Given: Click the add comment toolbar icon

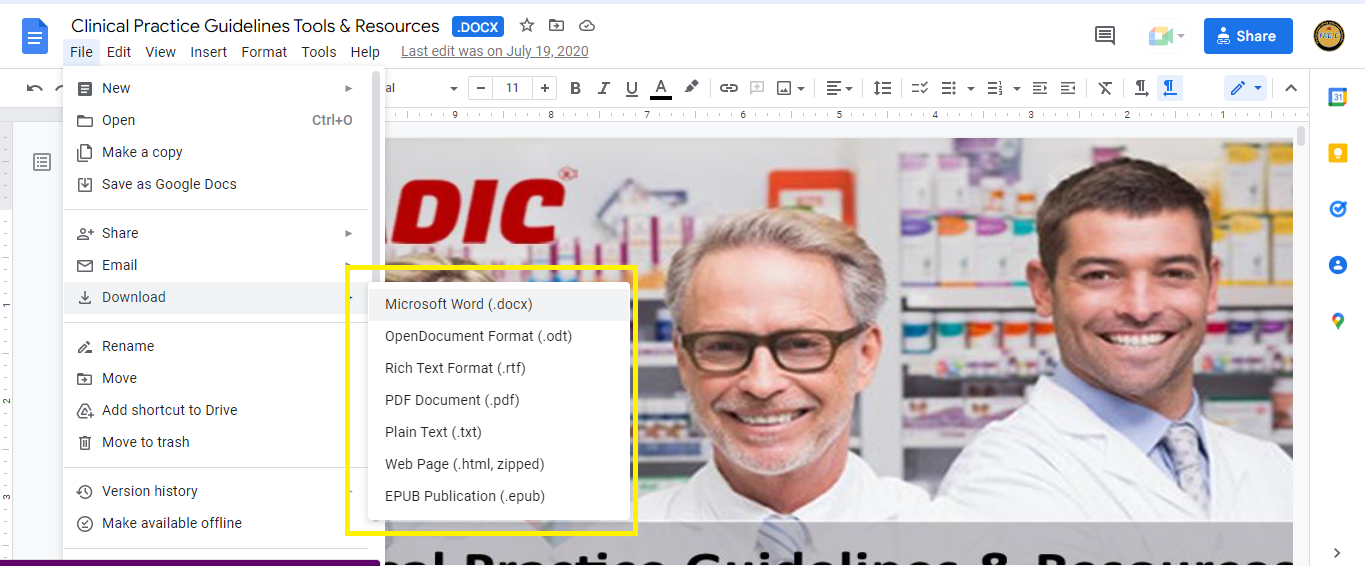Looking at the screenshot, I should 757,88.
